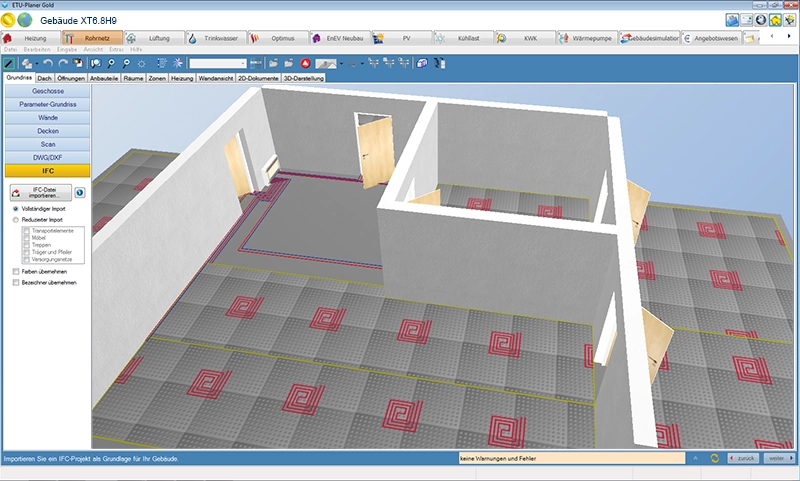Tick the Bezeichner übernehmen checkbox

pos(15,282)
